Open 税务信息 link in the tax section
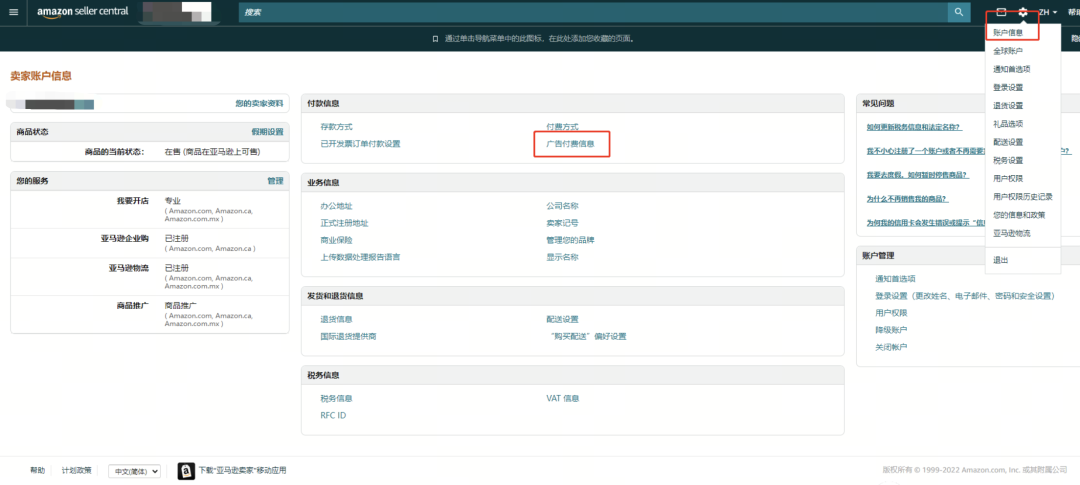Screen dimensions: 1080x485 pyautogui.click(x=336, y=398)
